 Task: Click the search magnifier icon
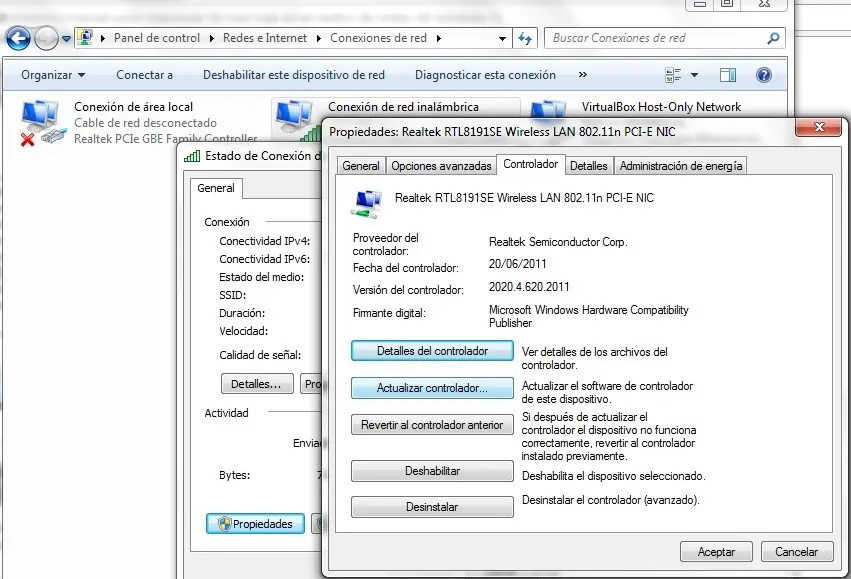(x=773, y=38)
